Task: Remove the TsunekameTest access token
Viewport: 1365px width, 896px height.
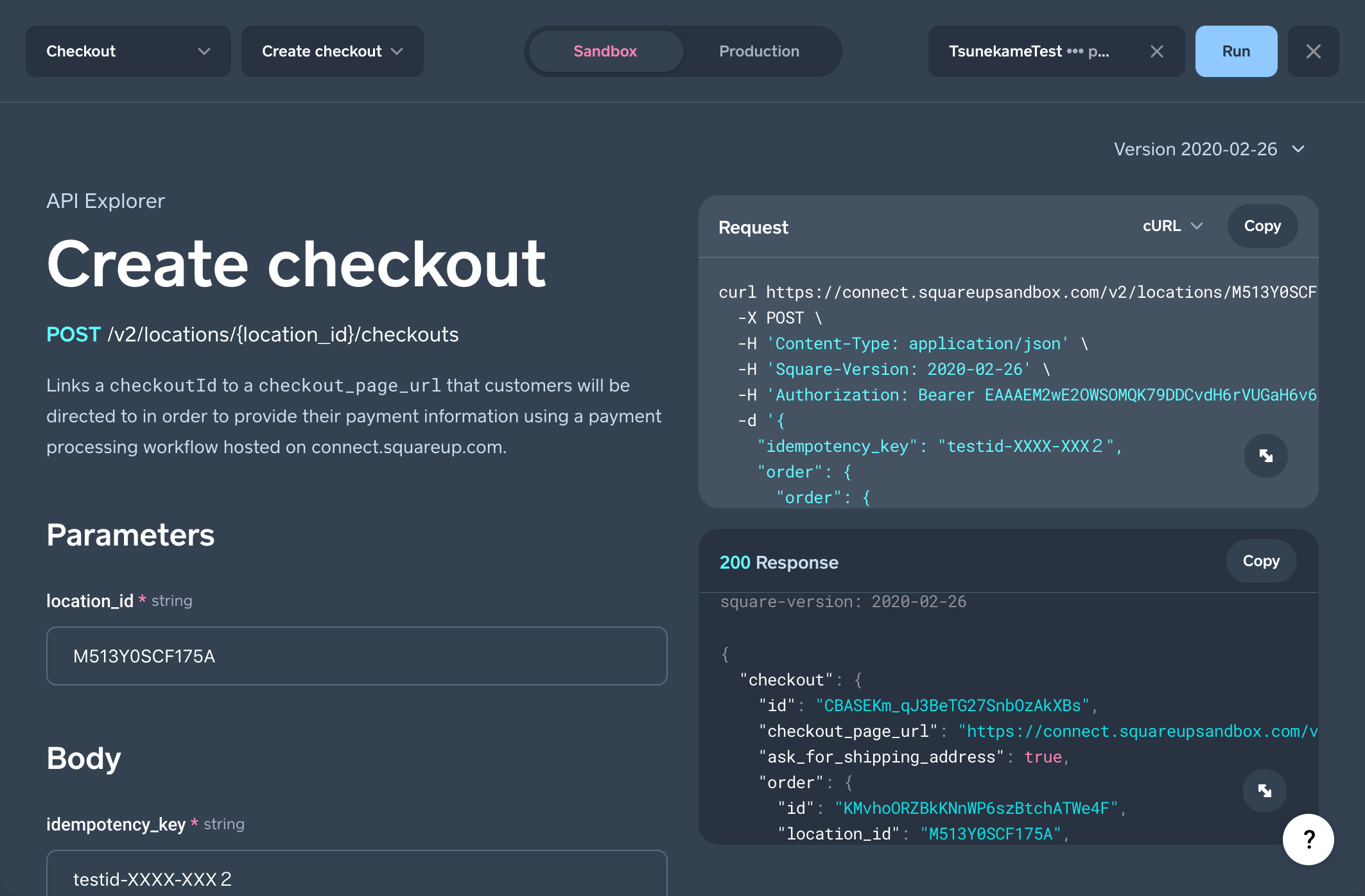Action: pyautogui.click(x=1157, y=51)
